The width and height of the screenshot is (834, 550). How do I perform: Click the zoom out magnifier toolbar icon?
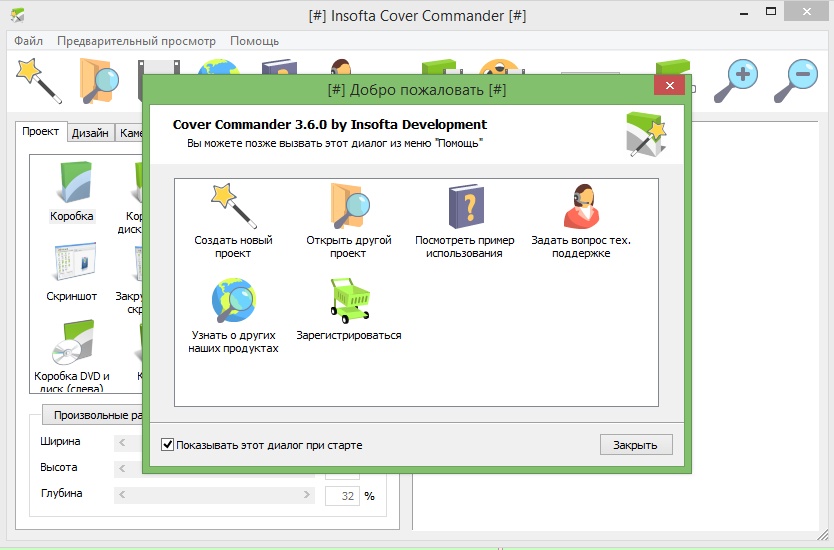pos(796,81)
